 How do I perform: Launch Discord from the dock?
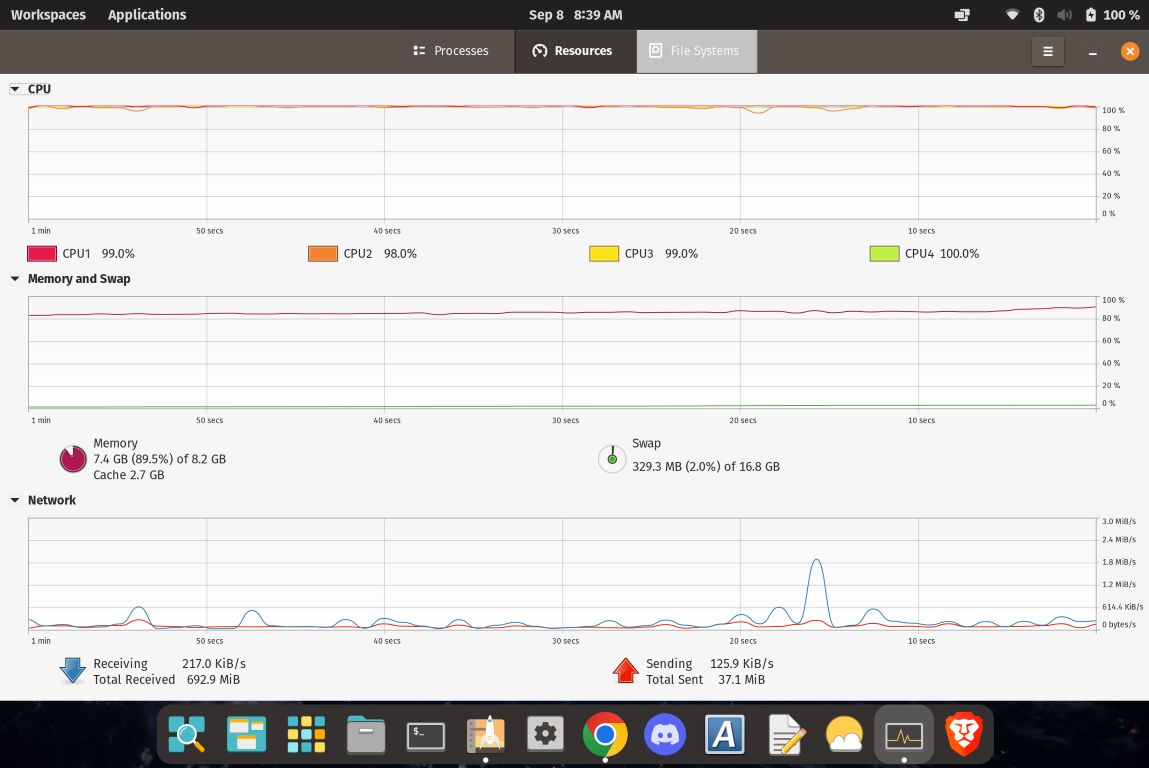(x=665, y=736)
